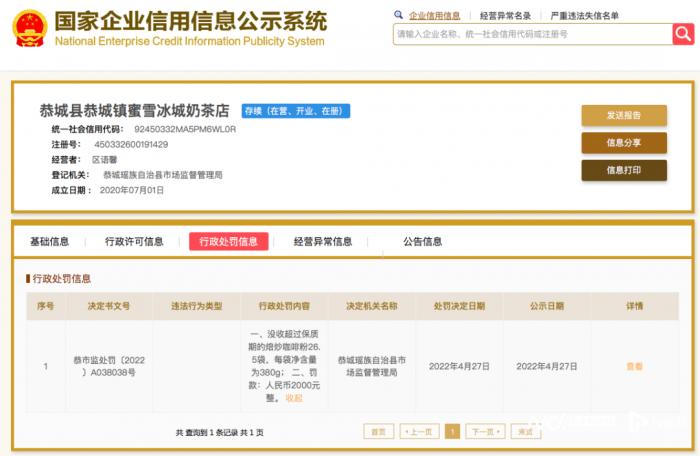This screenshot has height=456, width=700.
Task: Click the 行政处罚信息 section heading
Action: (62, 279)
